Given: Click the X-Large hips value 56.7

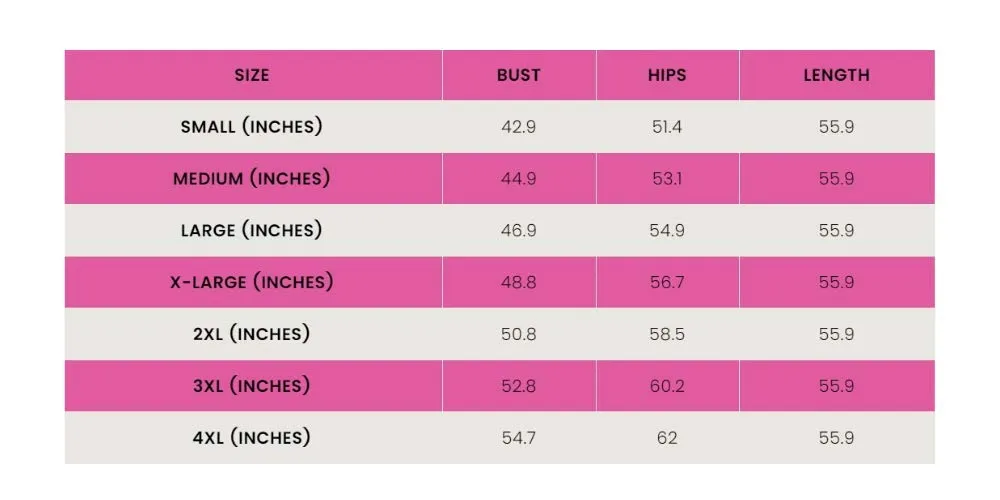Looking at the screenshot, I should [667, 282].
